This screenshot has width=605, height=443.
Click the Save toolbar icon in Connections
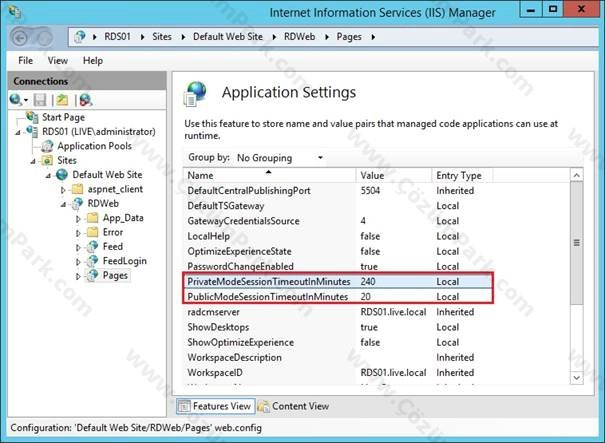40,100
